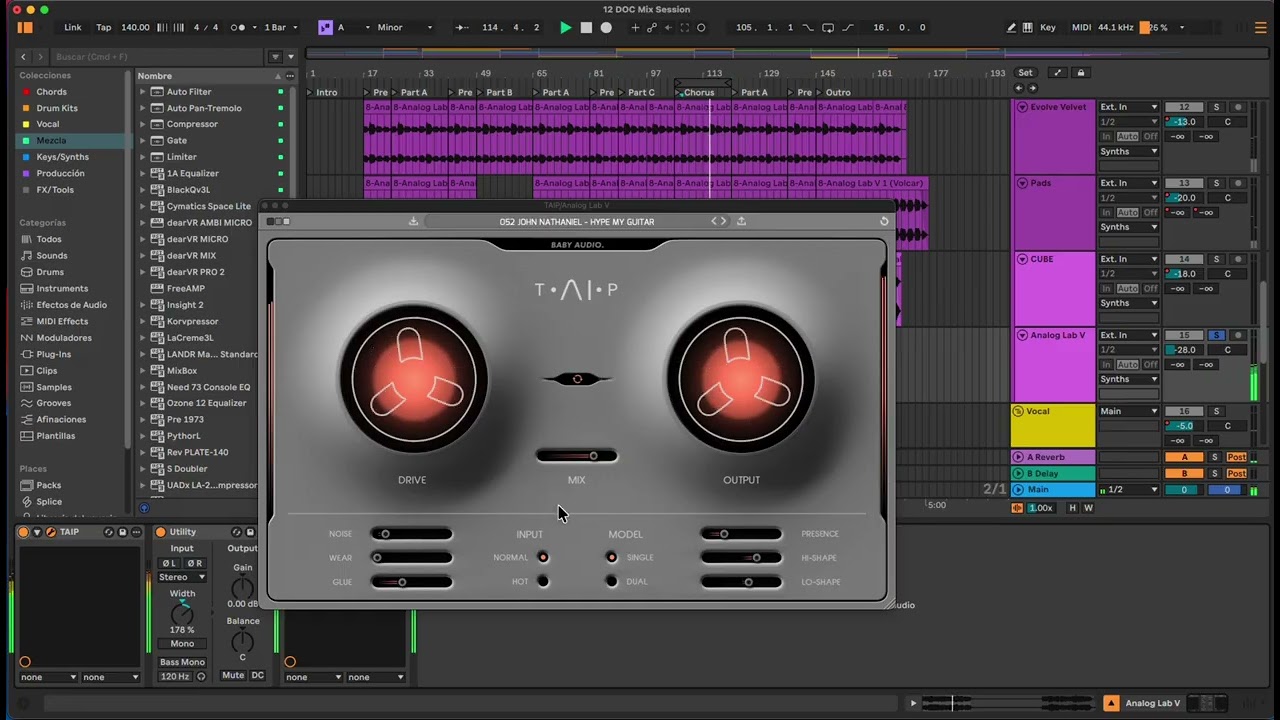Click the center eye icon in TAIP
Screen dimensions: 1280x720
(x=577, y=379)
